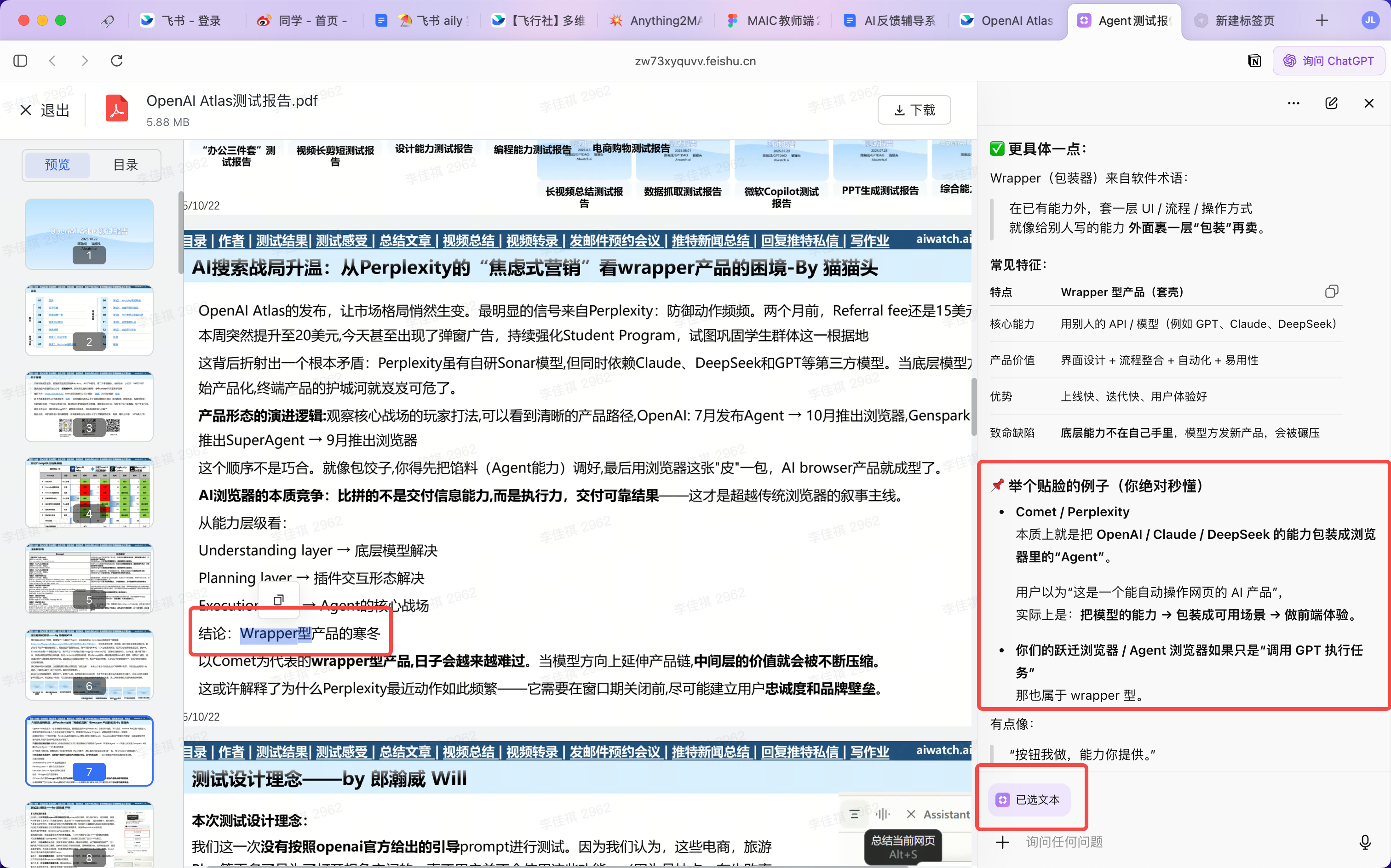
Task: Start a new chat with edit icon
Action: 1331,103
